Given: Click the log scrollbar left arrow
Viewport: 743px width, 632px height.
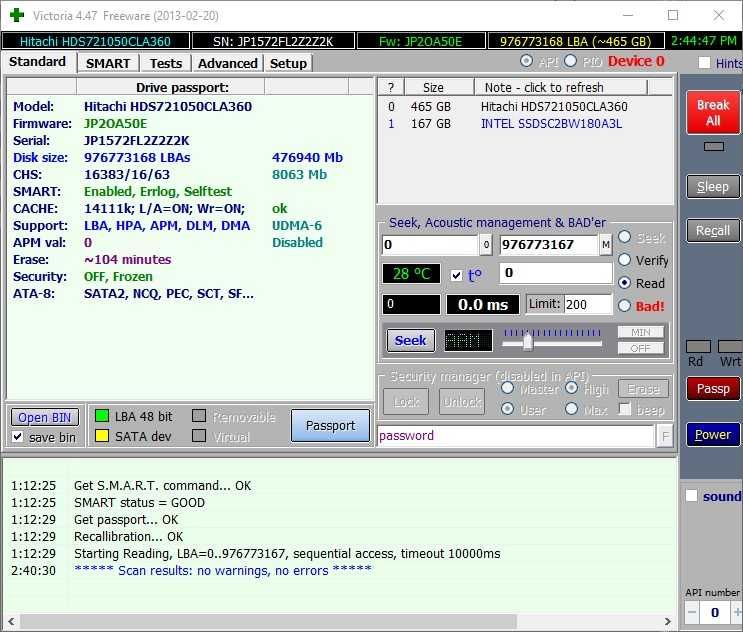Looking at the screenshot, I should pyautogui.click(x=11, y=621).
